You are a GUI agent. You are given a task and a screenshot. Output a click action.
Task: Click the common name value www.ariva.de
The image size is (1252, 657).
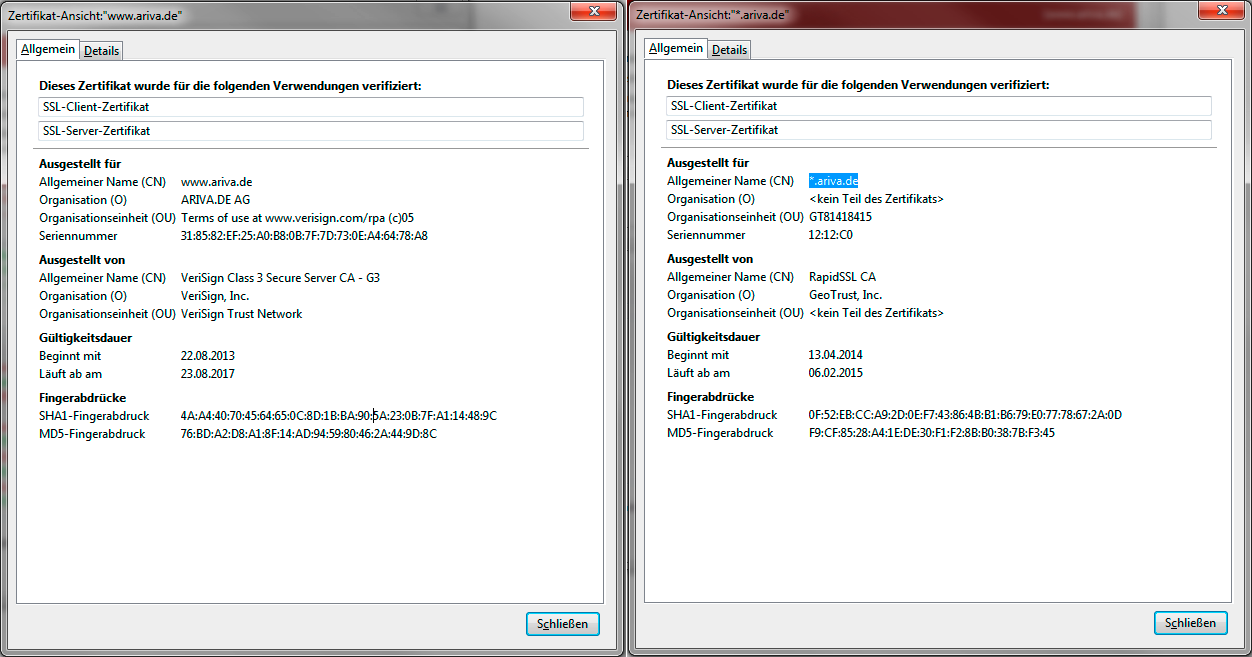(216, 182)
